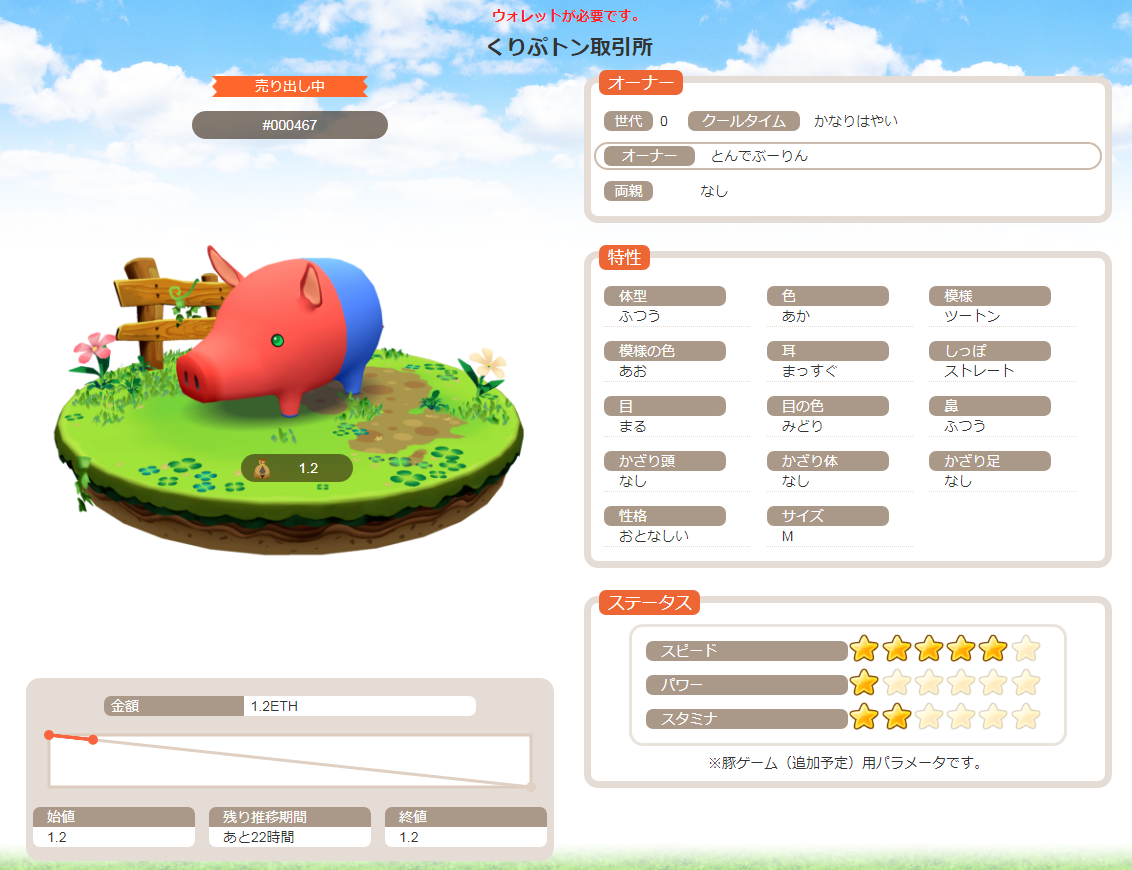
Task: Expand the 性格 trait showing おとなしい
Action: 665,515
